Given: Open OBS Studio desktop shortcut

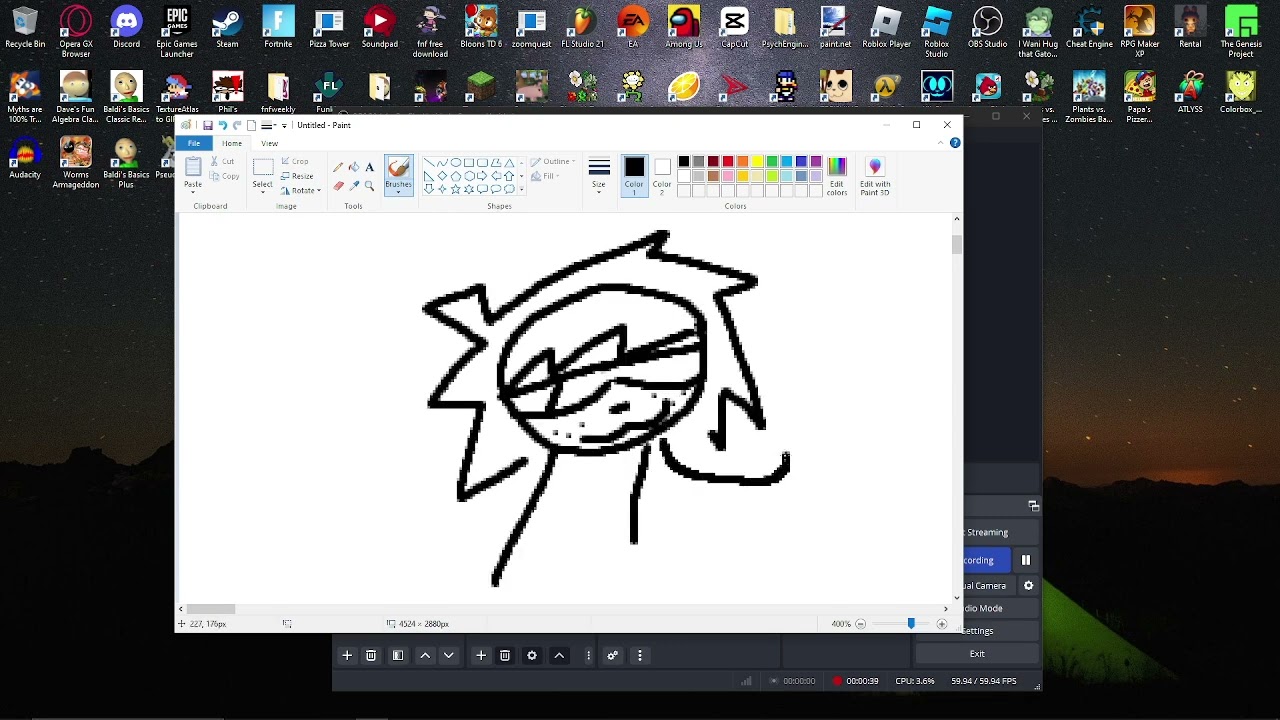Looking at the screenshot, I should (x=988, y=28).
